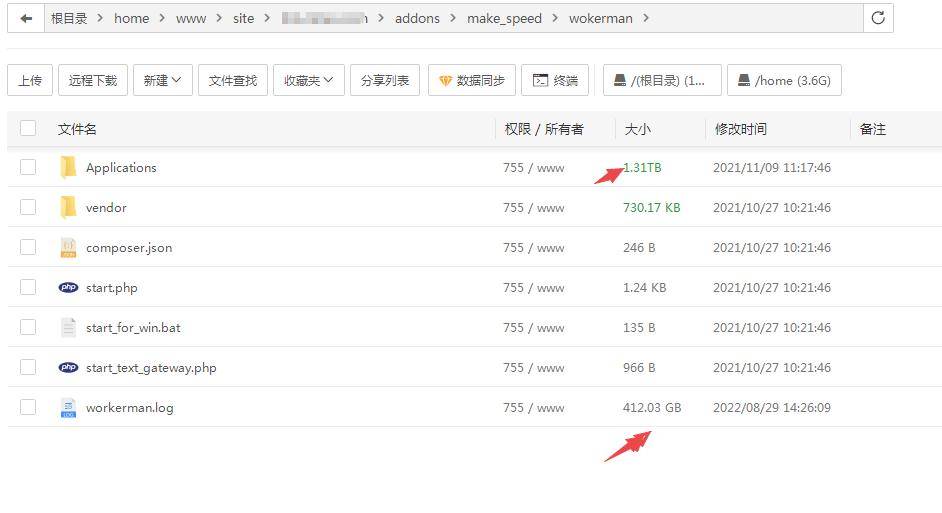The height and width of the screenshot is (513, 942).
Task: Check the start_for_win.bat row checkbox
Action: pos(28,327)
